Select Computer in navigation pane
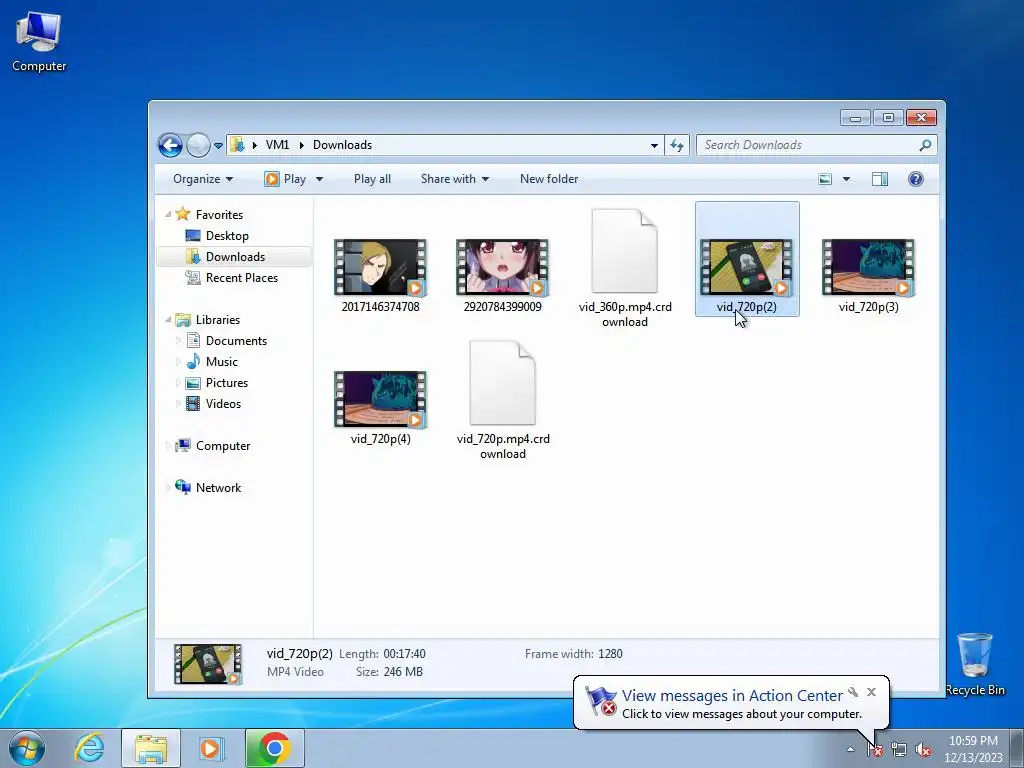 point(223,445)
